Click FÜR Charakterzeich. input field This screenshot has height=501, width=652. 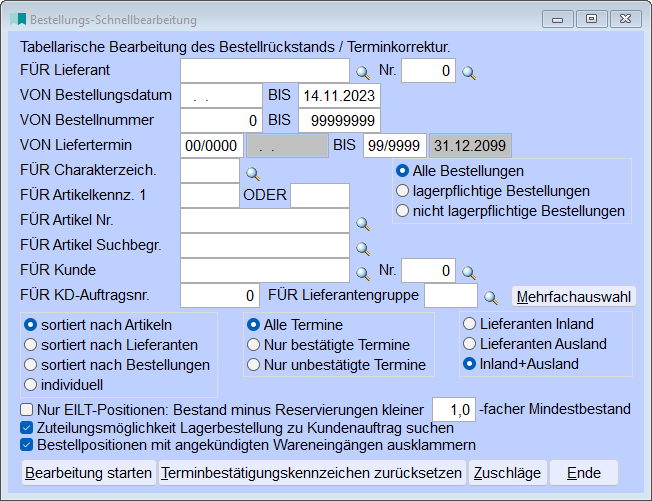[x=210, y=170]
